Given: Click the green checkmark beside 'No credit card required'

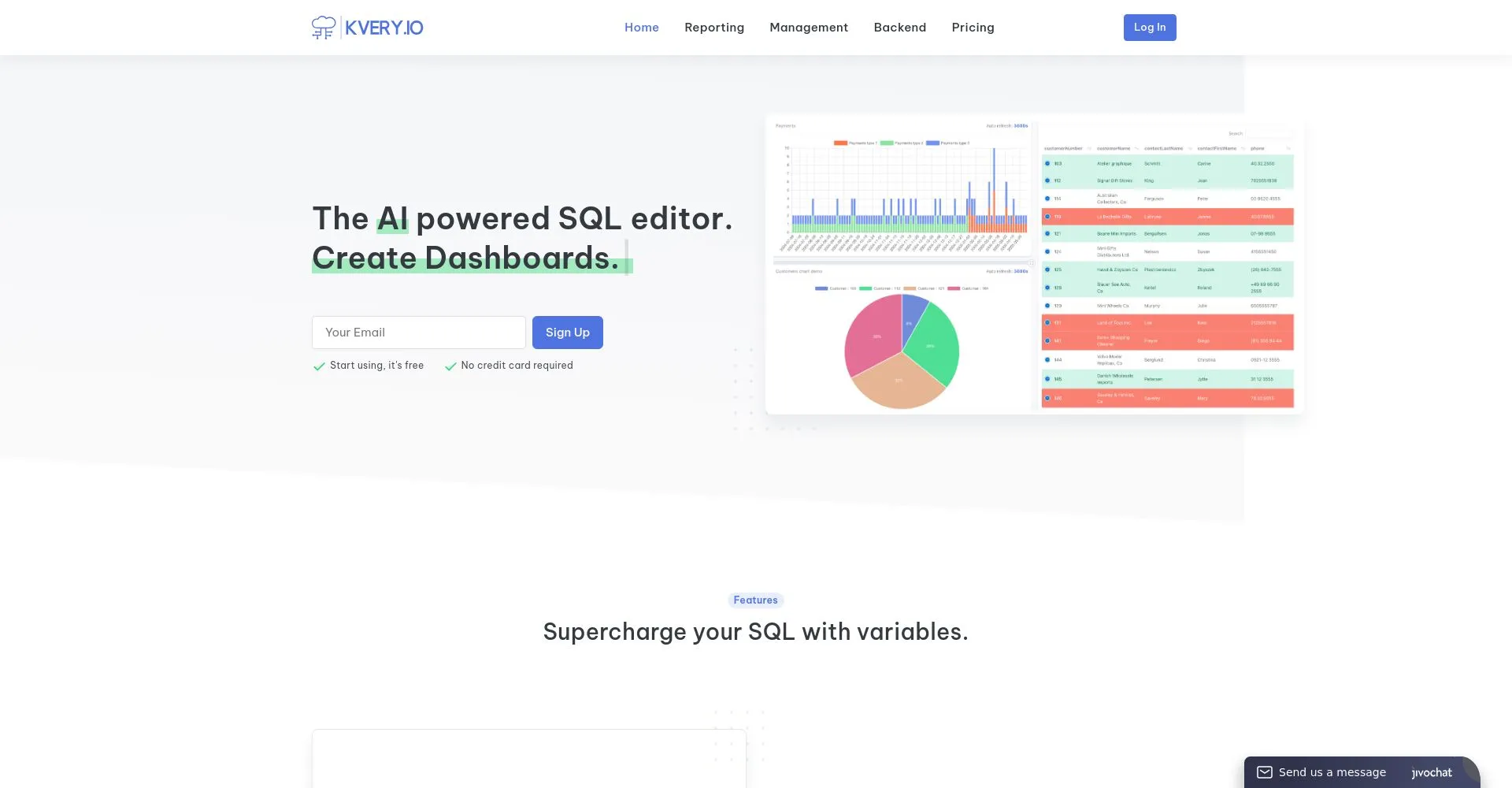Looking at the screenshot, I should (x=450, y=366).
